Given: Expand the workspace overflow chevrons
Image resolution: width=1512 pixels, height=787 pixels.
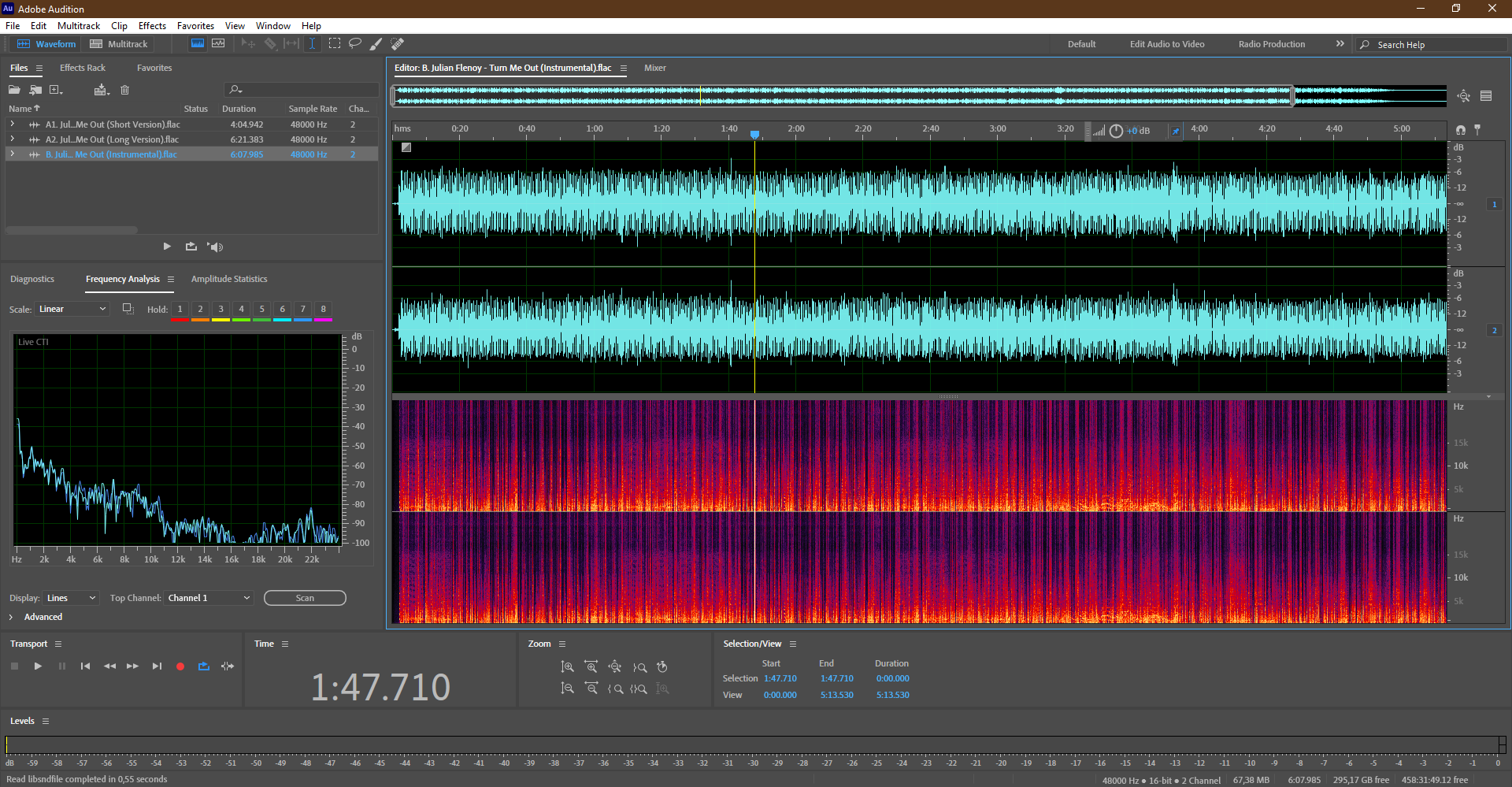Looking at the screenshot, I should (x=1340, y=44).
